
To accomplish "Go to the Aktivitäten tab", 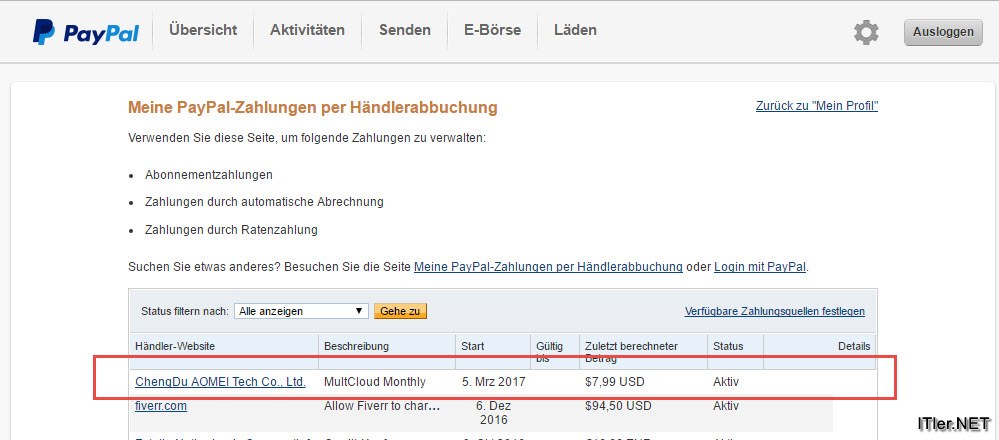I will pyautogui.click(x=307, y=30).
